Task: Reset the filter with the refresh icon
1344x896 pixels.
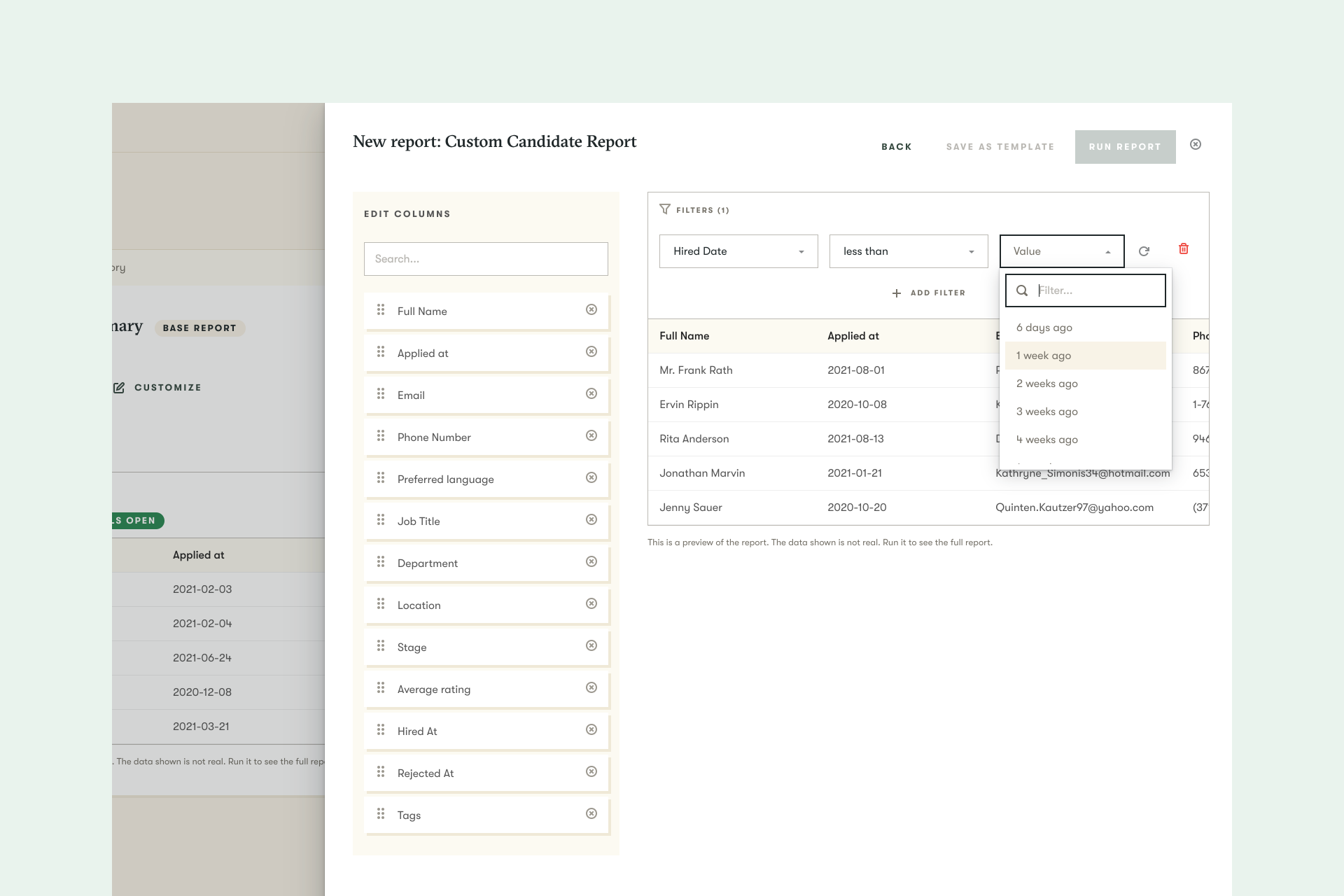Action: 1144,251
